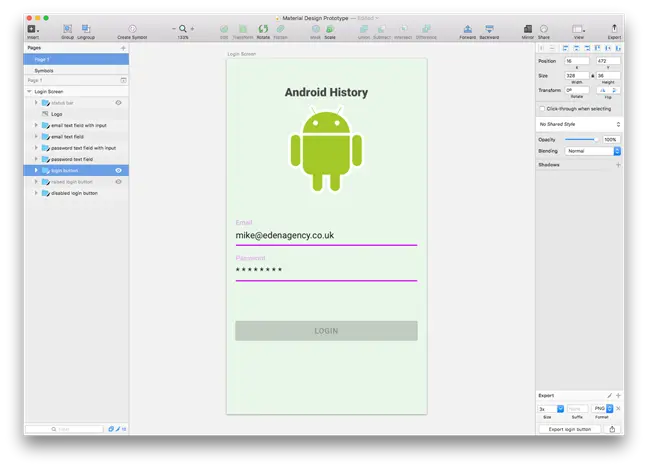648x469 pixels.
Task: Open the No Shared Style dropdown
Action: coord(579,124)
